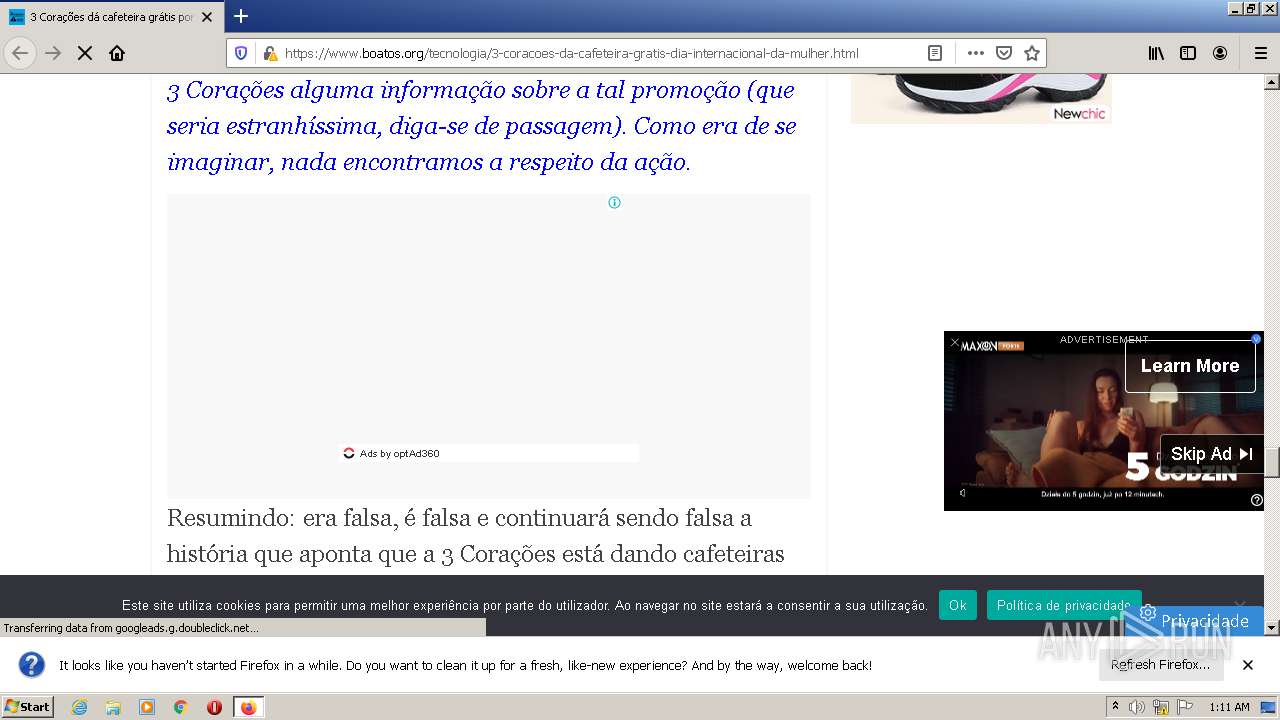
Task: Open File Explorer from taskbar
Action: (113, 707)
